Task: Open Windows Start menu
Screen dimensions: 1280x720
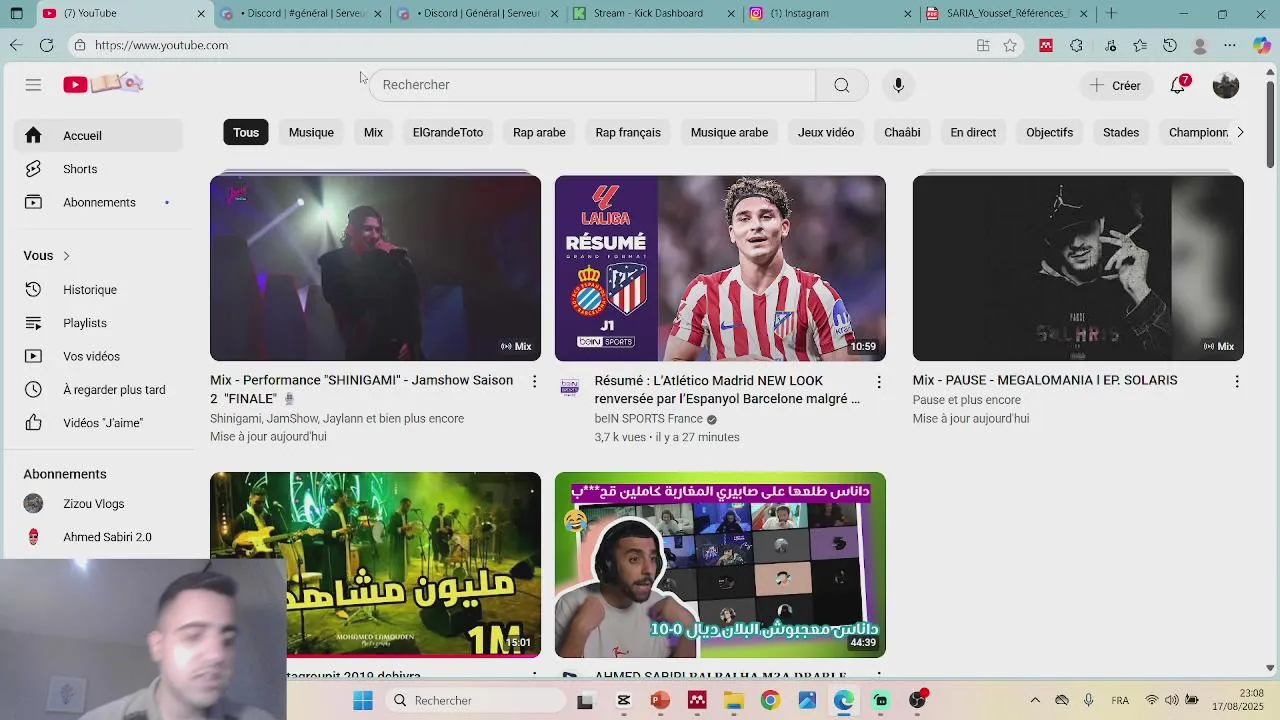Action: [x=362, y=701]
